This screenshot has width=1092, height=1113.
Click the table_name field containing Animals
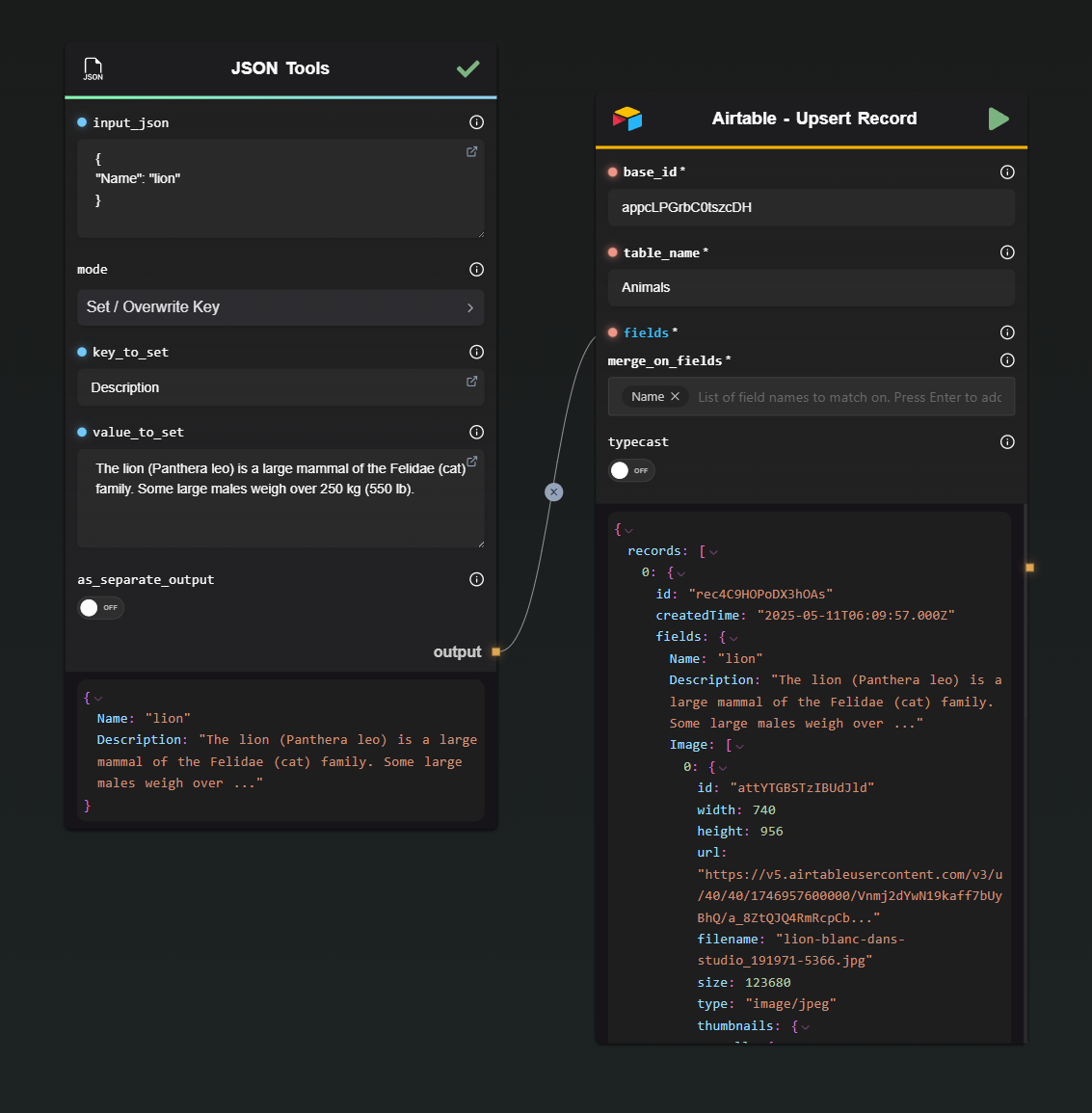coord(811,287)
